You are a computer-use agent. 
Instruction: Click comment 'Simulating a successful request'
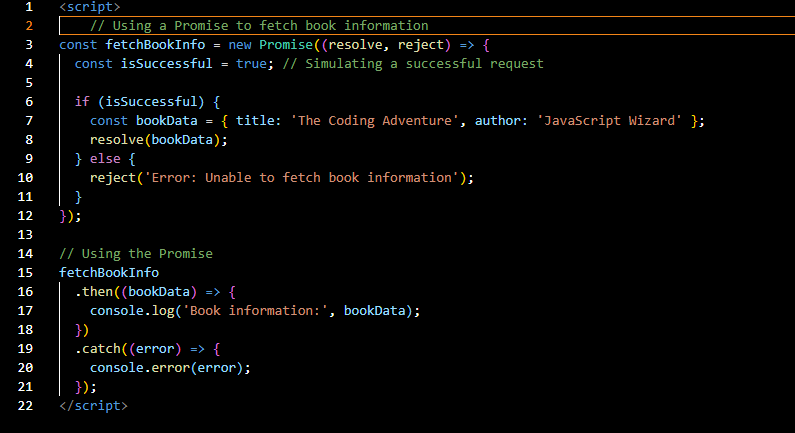click(x=413, y=63)
